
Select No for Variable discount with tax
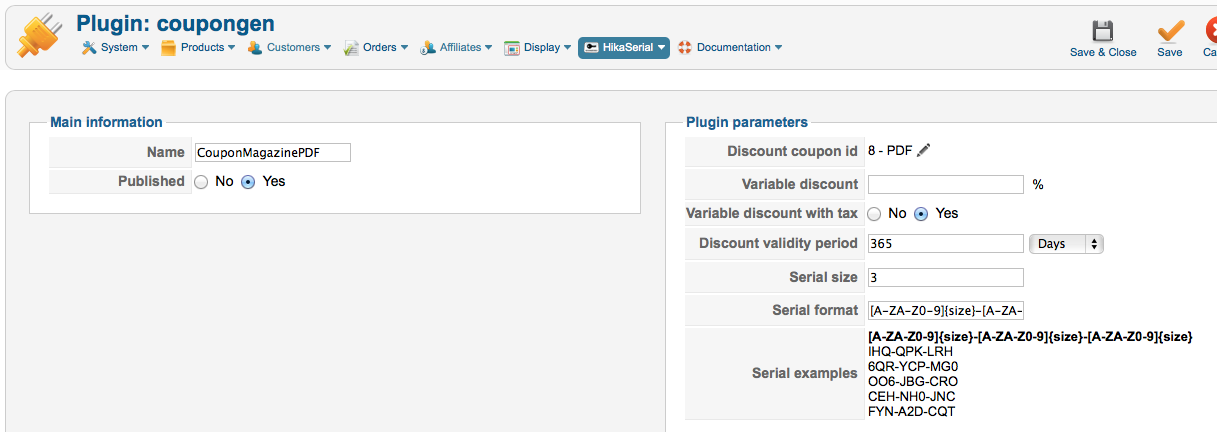coord(874,214)
